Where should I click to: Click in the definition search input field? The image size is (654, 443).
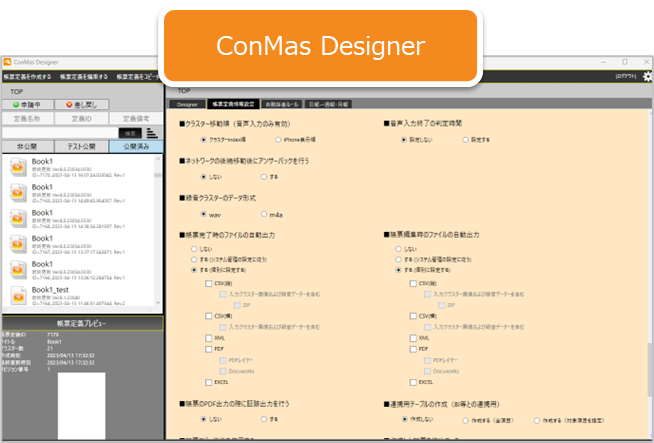point(58,132)
